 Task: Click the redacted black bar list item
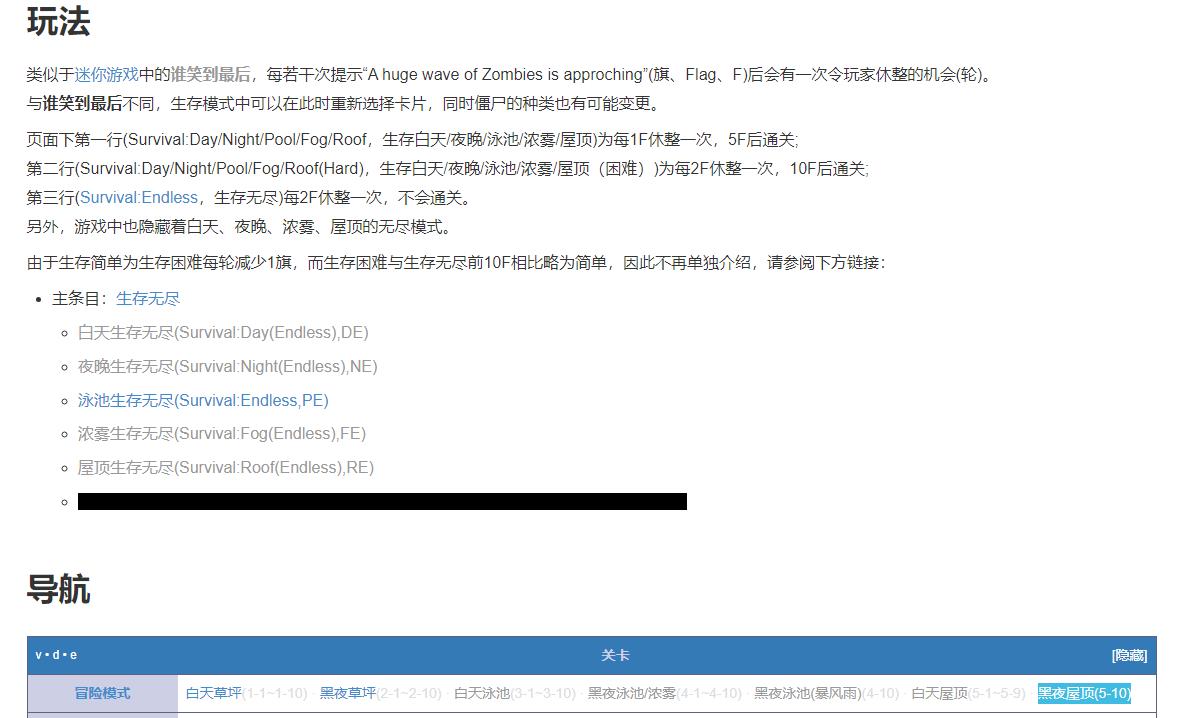[x=380, y=500]
